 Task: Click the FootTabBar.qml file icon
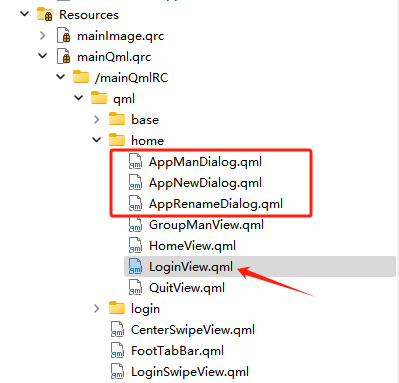(118, 350)
